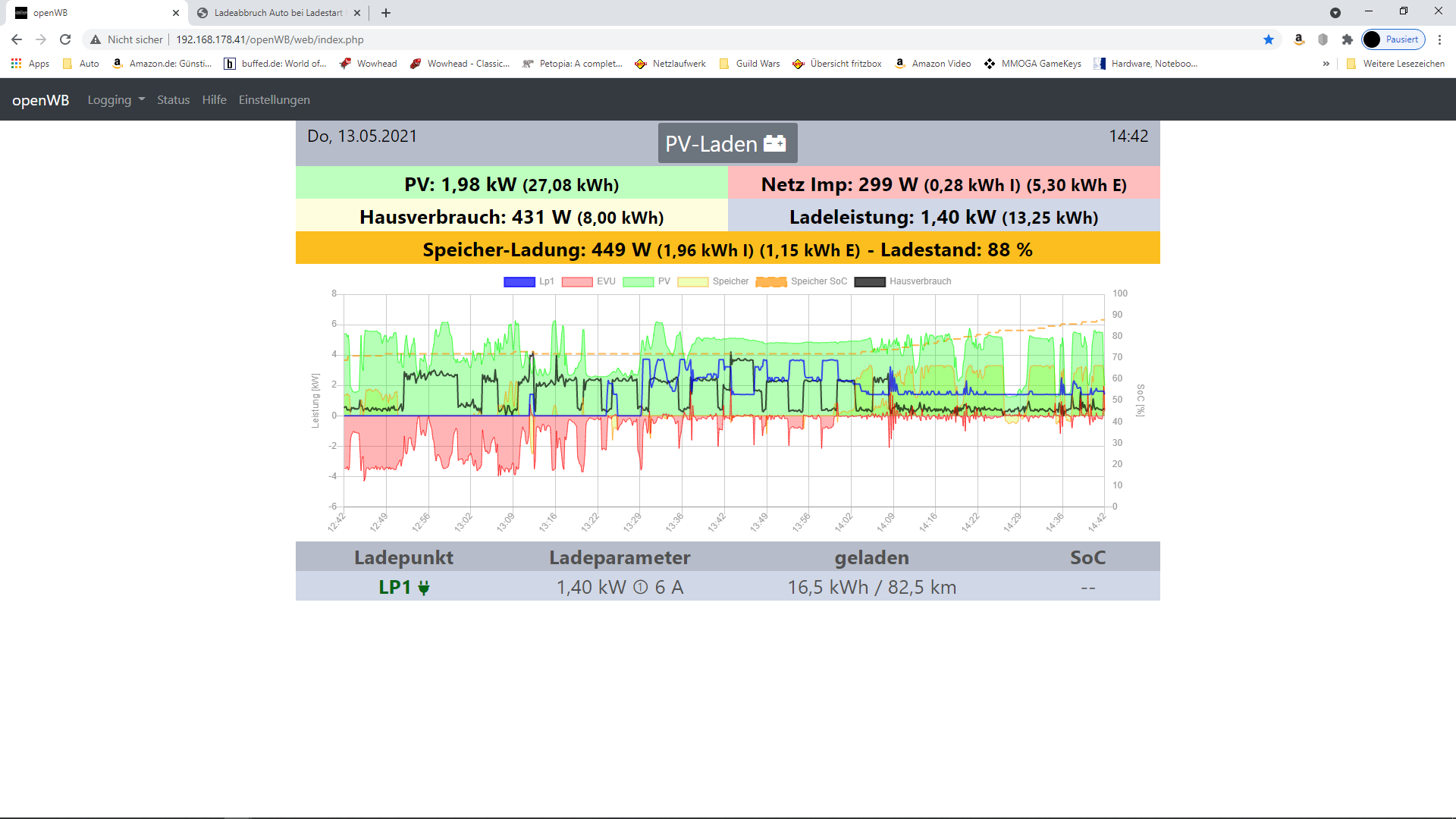This screenshot has width=1456, height=819.
Task: Click the browser address bar URL
Action: 269,39
